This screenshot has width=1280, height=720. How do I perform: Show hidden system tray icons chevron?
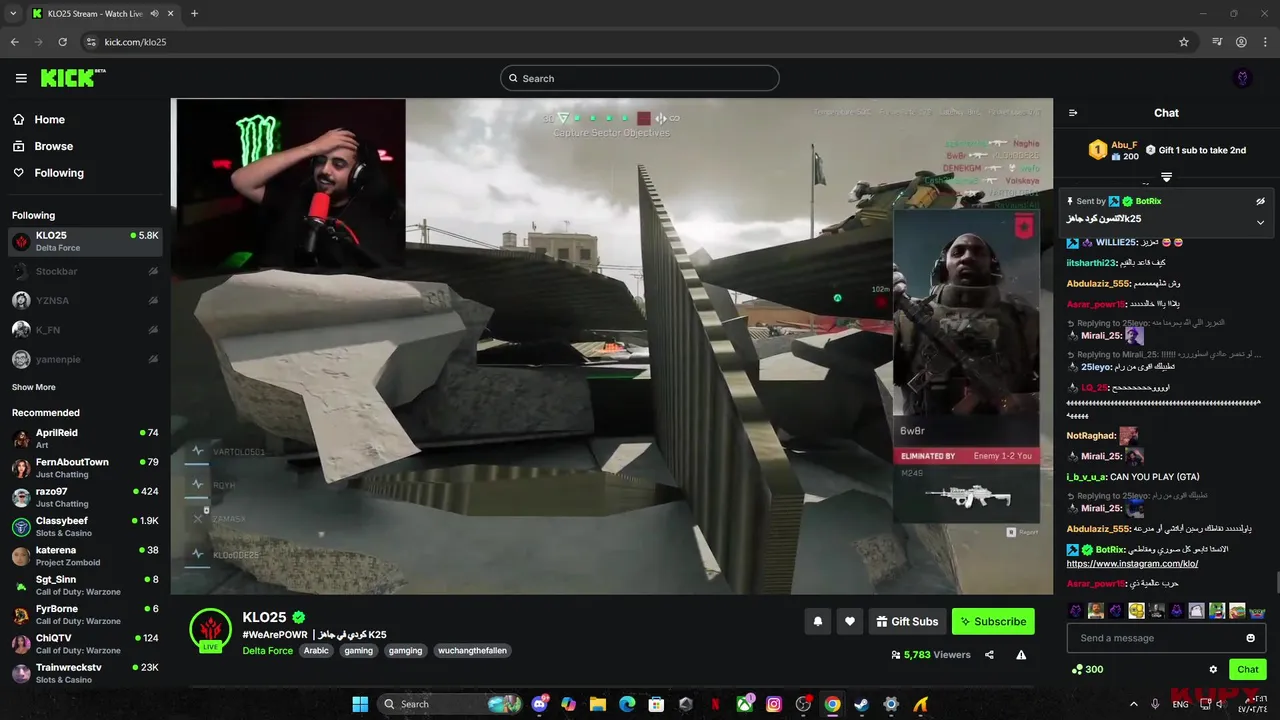pos(1133,704)
